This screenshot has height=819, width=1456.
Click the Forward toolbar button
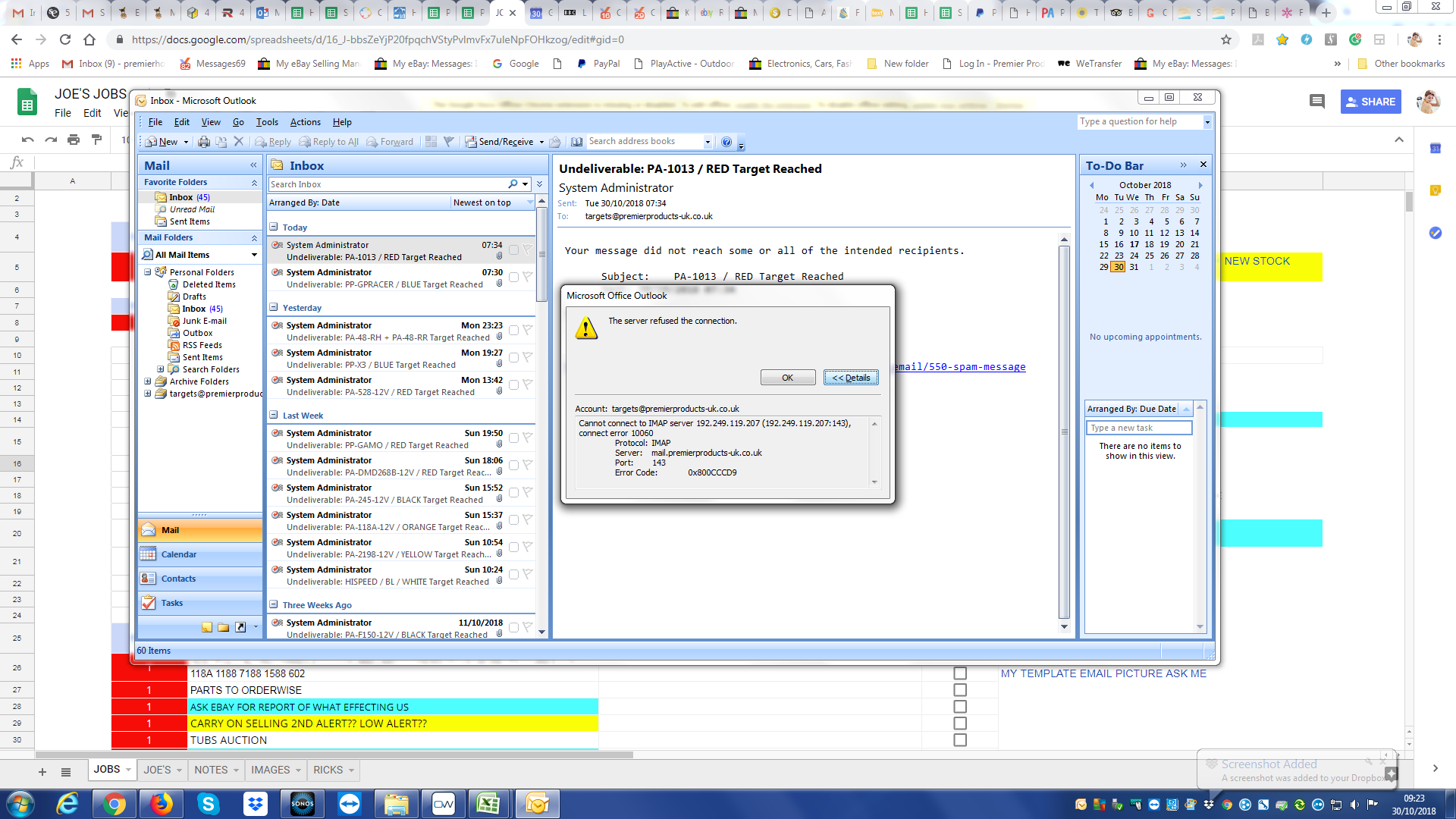tap(390, 142)
